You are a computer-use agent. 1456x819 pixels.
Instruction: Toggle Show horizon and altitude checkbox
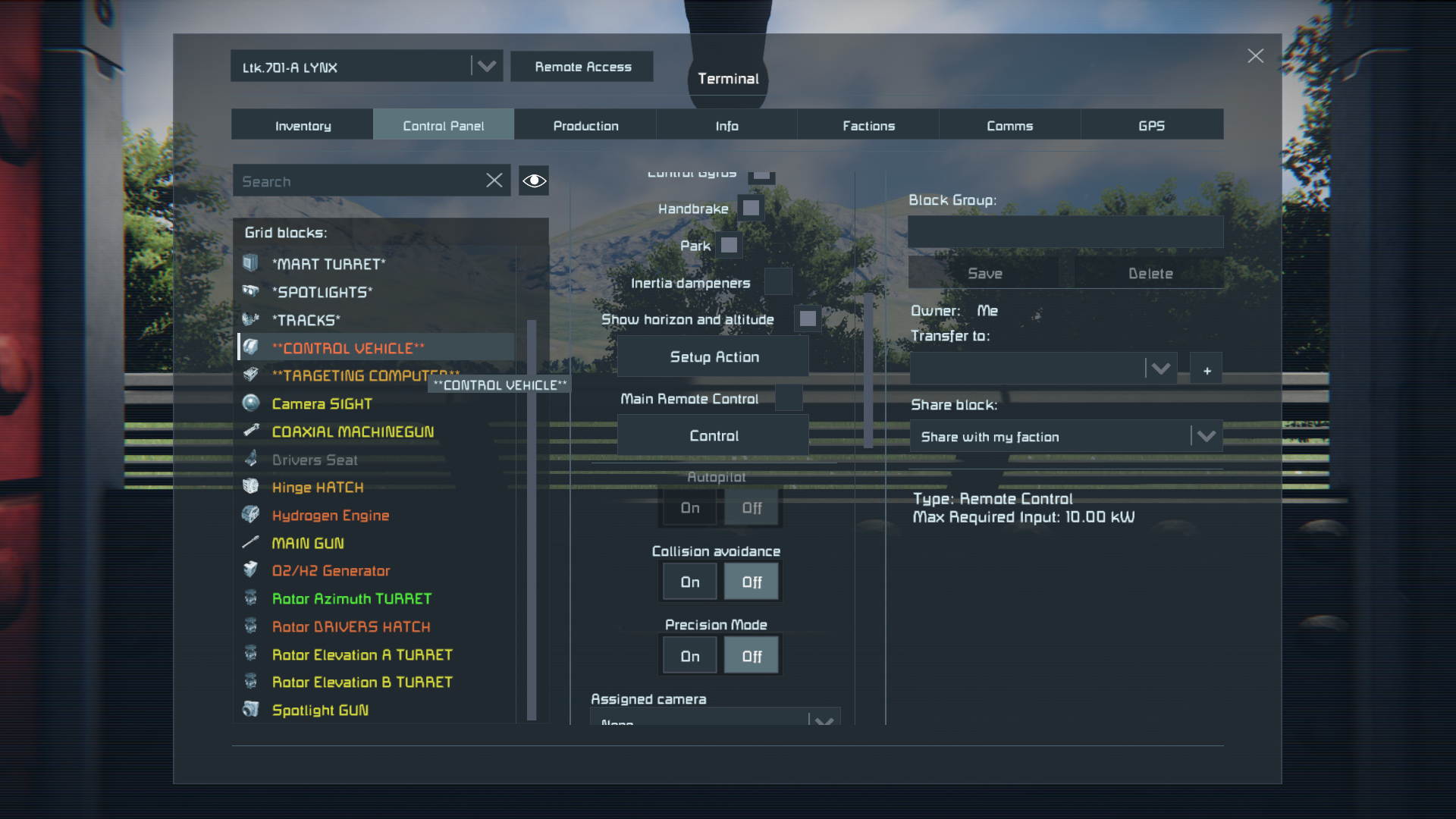[x=808, y=318]
